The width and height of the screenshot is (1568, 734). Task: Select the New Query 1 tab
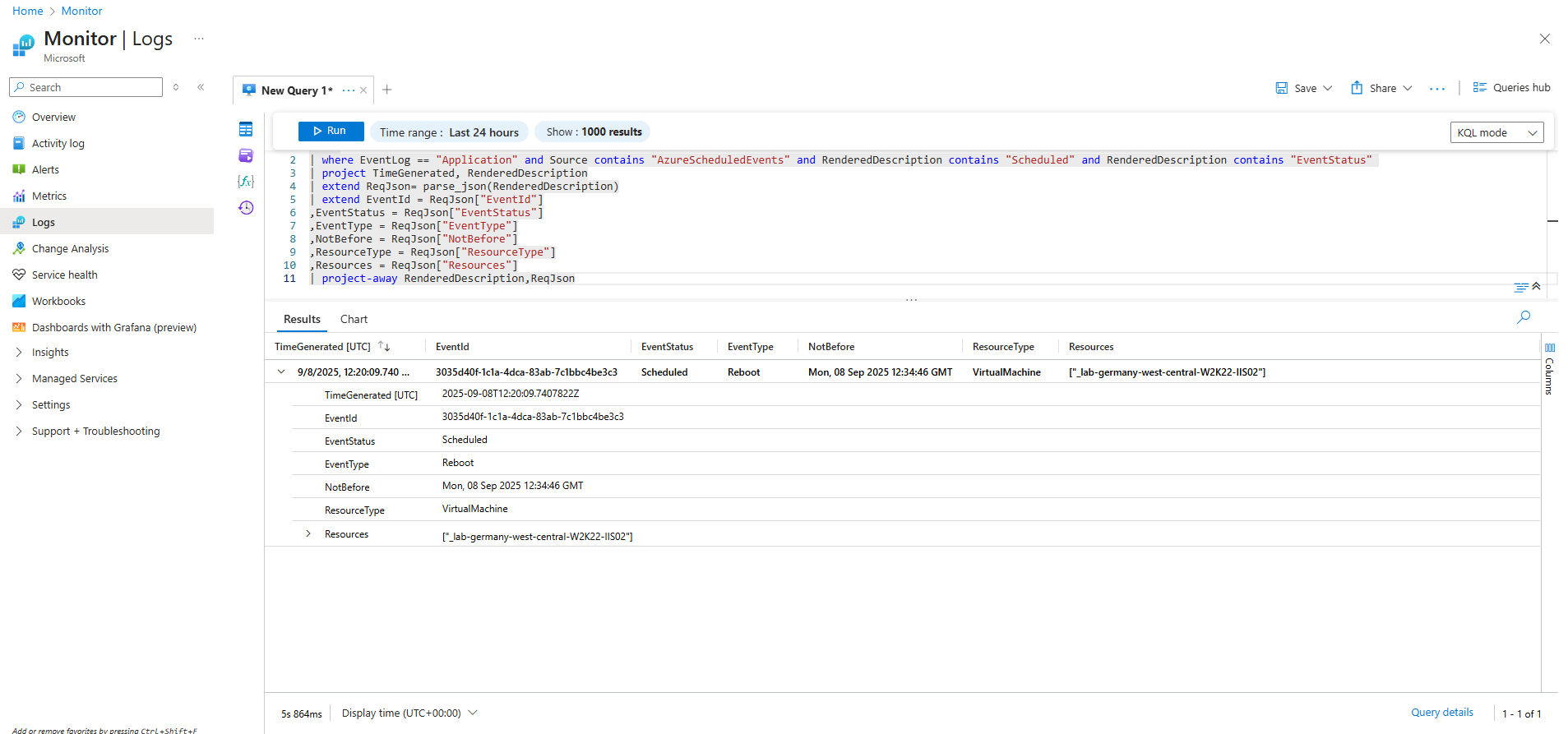tap(297, 90)
